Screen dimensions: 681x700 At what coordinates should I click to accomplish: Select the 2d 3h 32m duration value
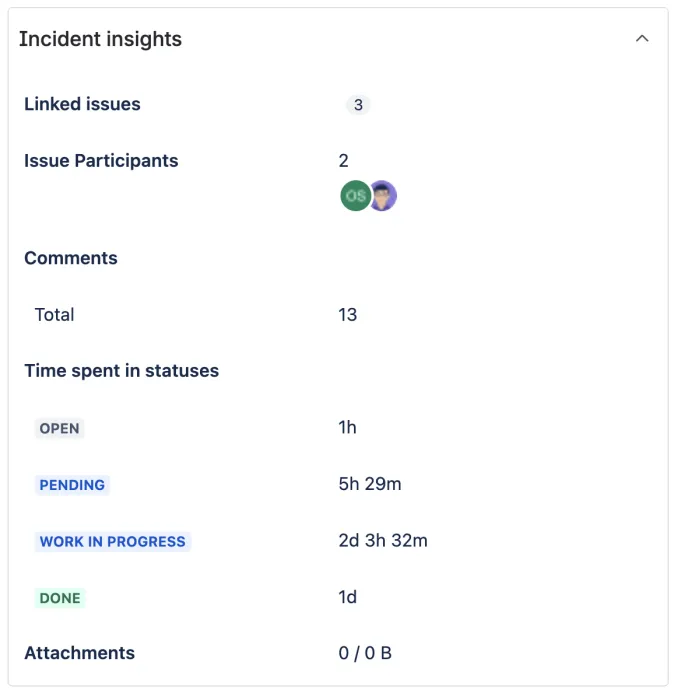pyautogui.click(x=383, y=541)
